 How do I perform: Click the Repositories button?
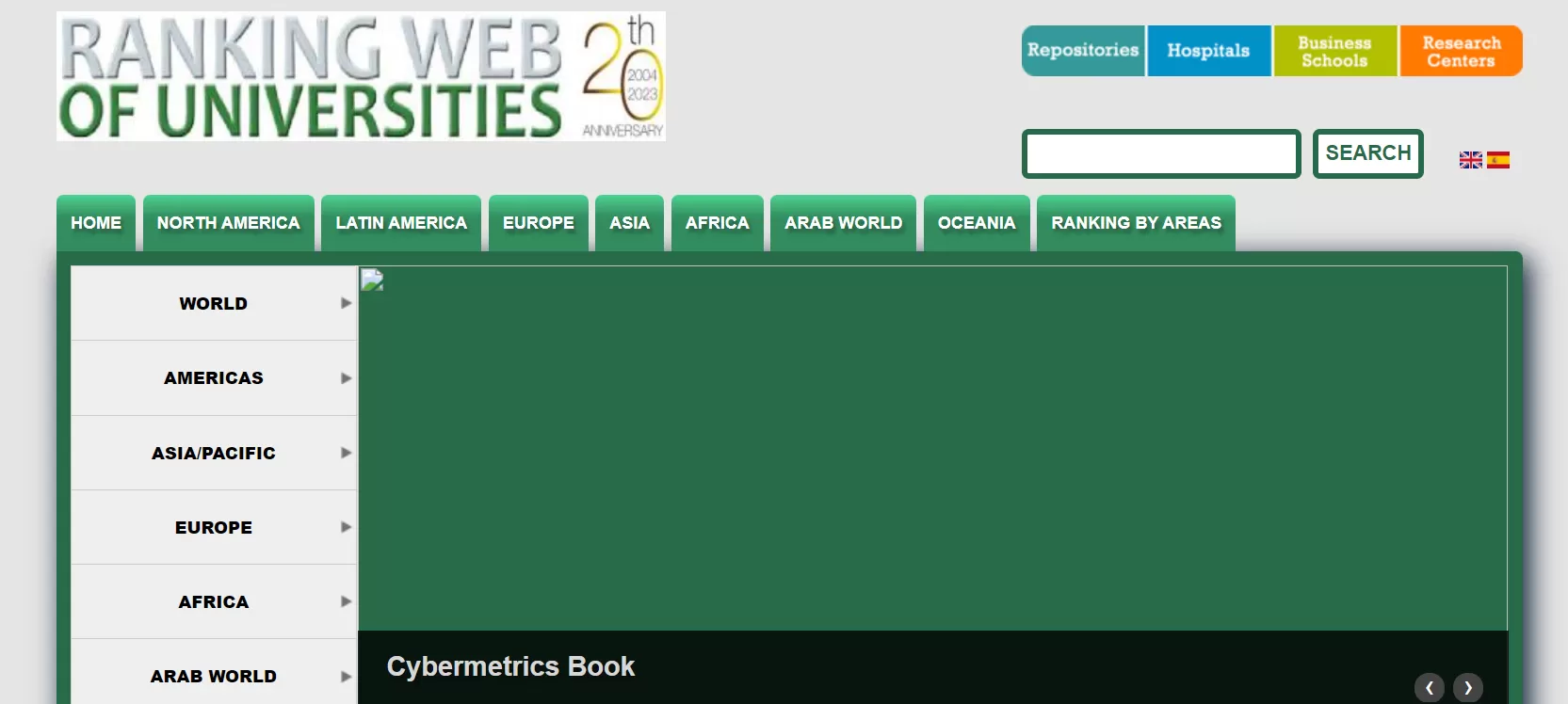1083,51
